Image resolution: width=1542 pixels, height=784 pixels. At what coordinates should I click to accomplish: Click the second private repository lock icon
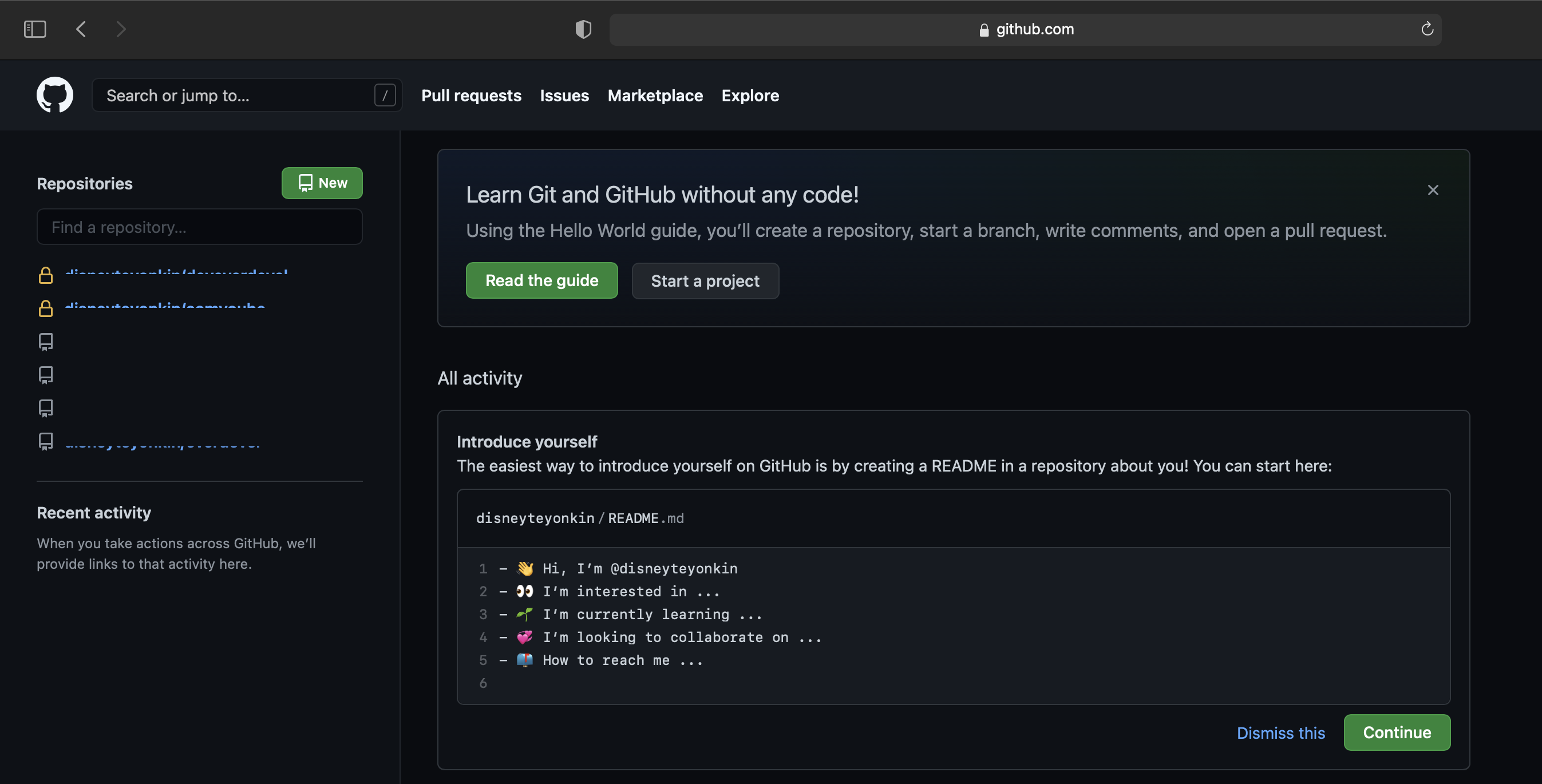click(x=45, y=309)
